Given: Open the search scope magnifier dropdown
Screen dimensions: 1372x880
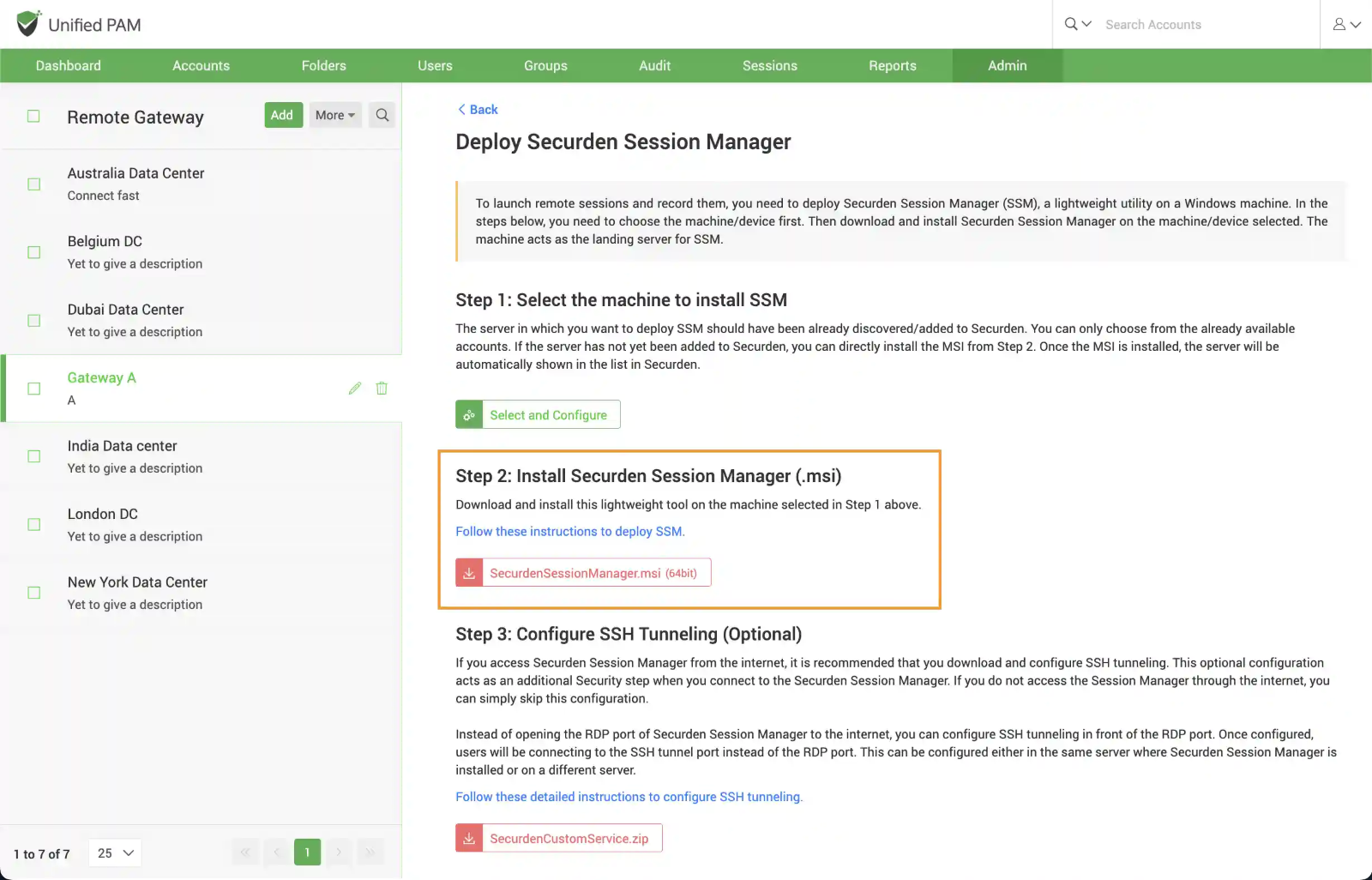Looking at the screenshot, I should pyautogui.click(x=1078, y=24).
